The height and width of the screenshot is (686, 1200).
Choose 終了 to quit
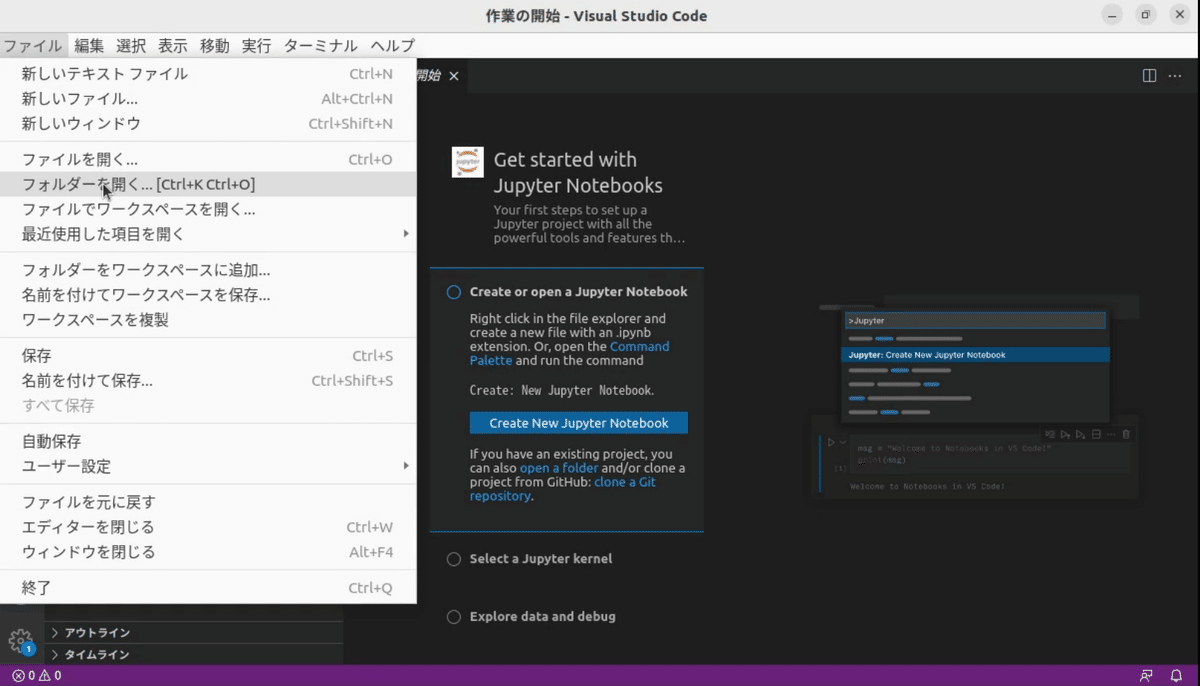(208, 588)
